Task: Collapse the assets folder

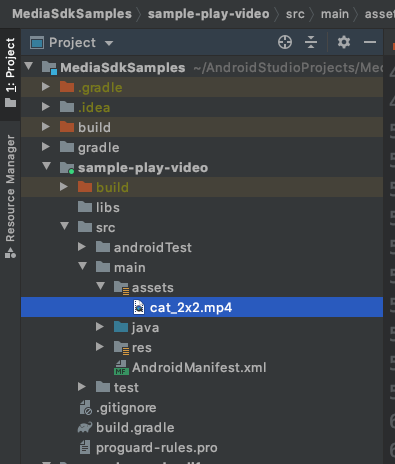Action: coord(100,287)
